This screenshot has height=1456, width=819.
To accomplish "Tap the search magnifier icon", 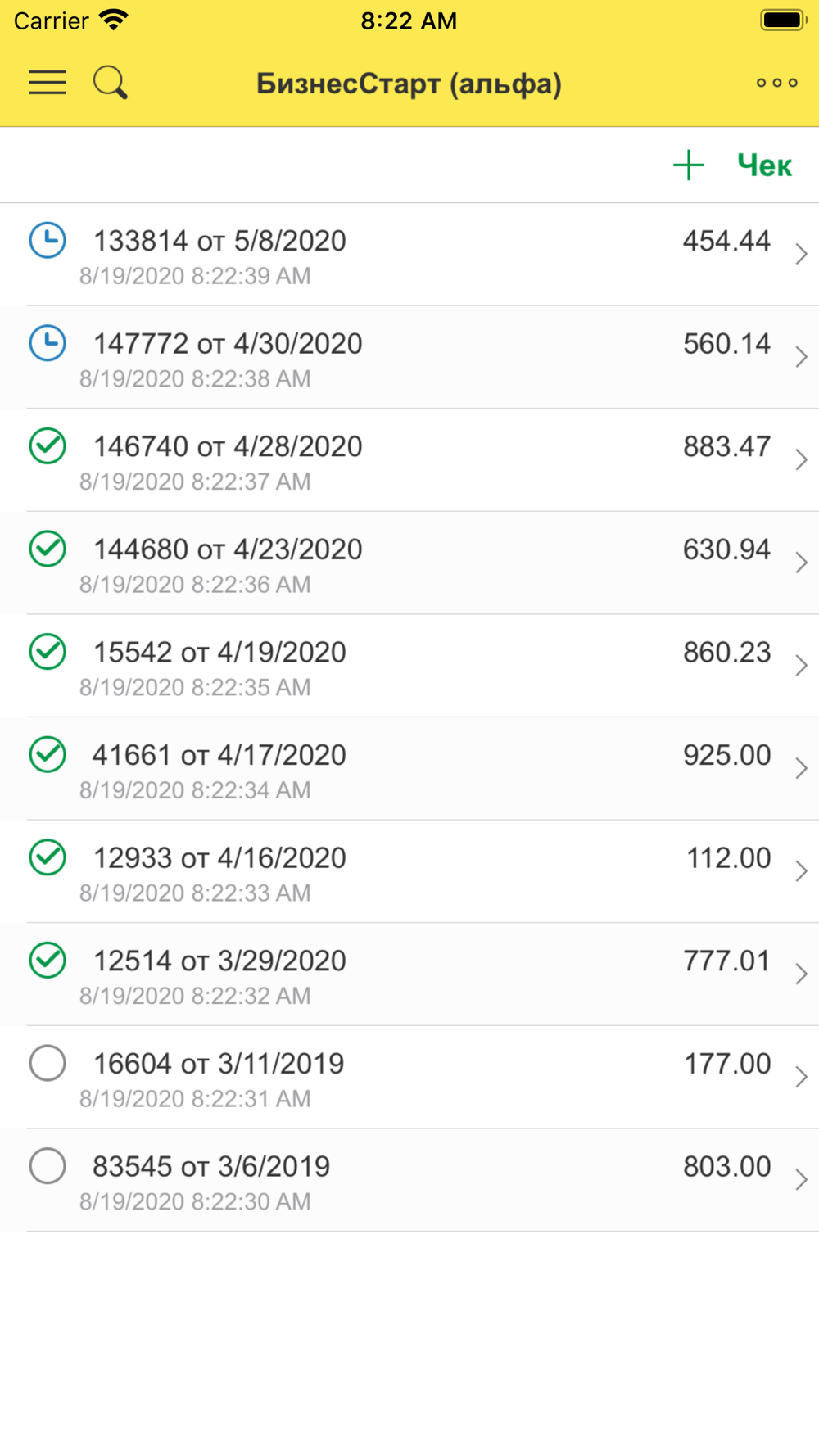I will click(110, 83).
